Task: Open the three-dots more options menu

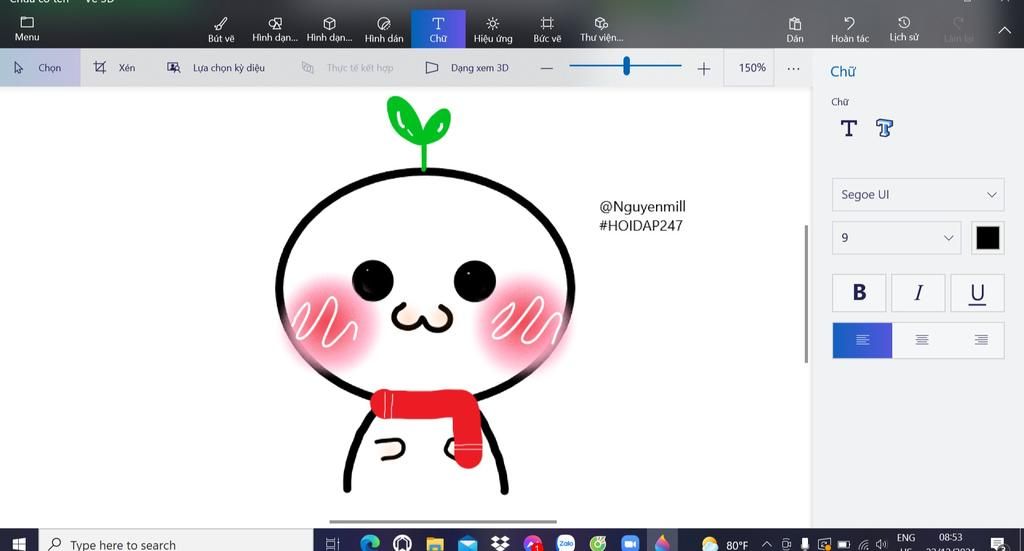Action: click(793, 68)
